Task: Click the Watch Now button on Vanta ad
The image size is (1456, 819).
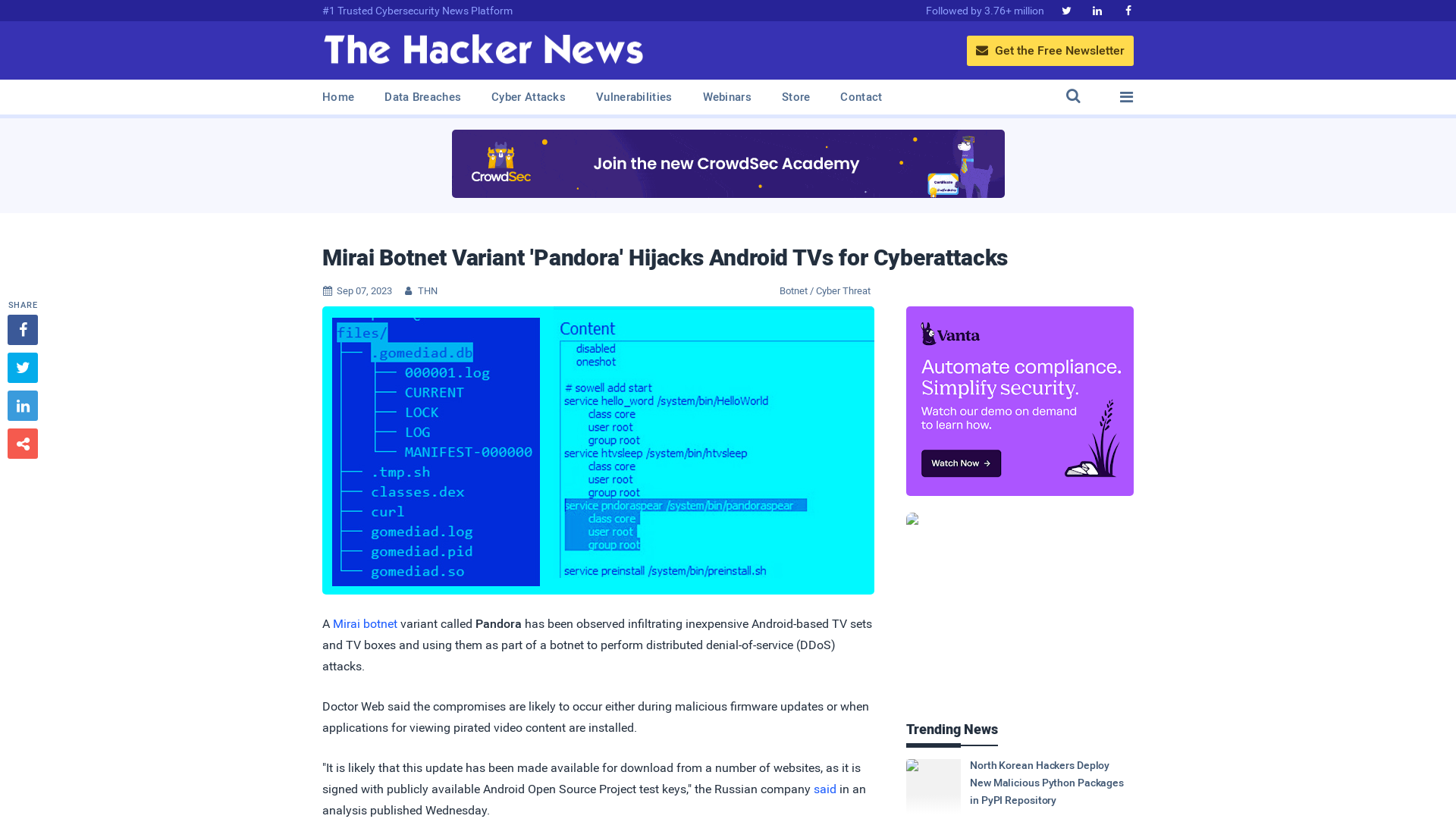Action: click(961, 463)
